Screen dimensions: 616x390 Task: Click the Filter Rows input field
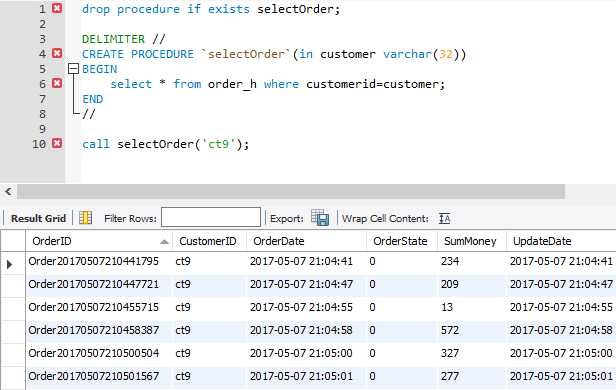(211, 217)
